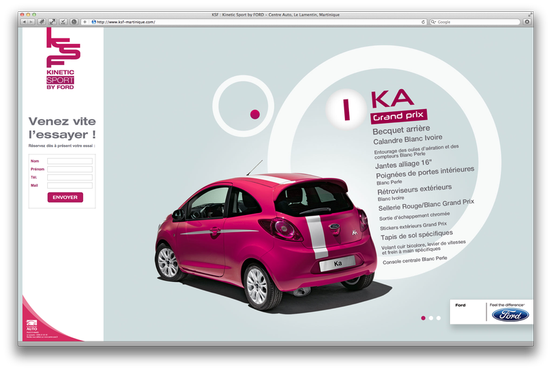Click the Tél. input field
This screenshot has height=369, width=550.
tap(70, 177)
